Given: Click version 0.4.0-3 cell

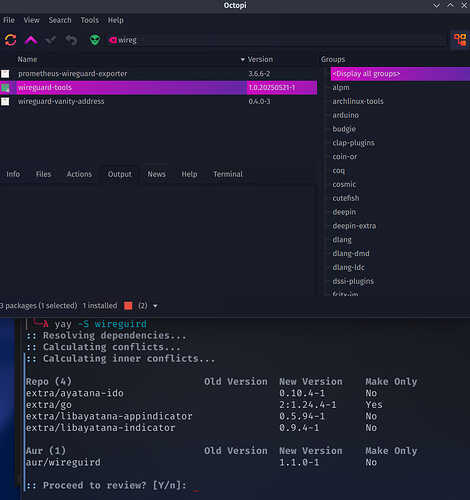Looking at the screenshot, I should pos(259,101).
